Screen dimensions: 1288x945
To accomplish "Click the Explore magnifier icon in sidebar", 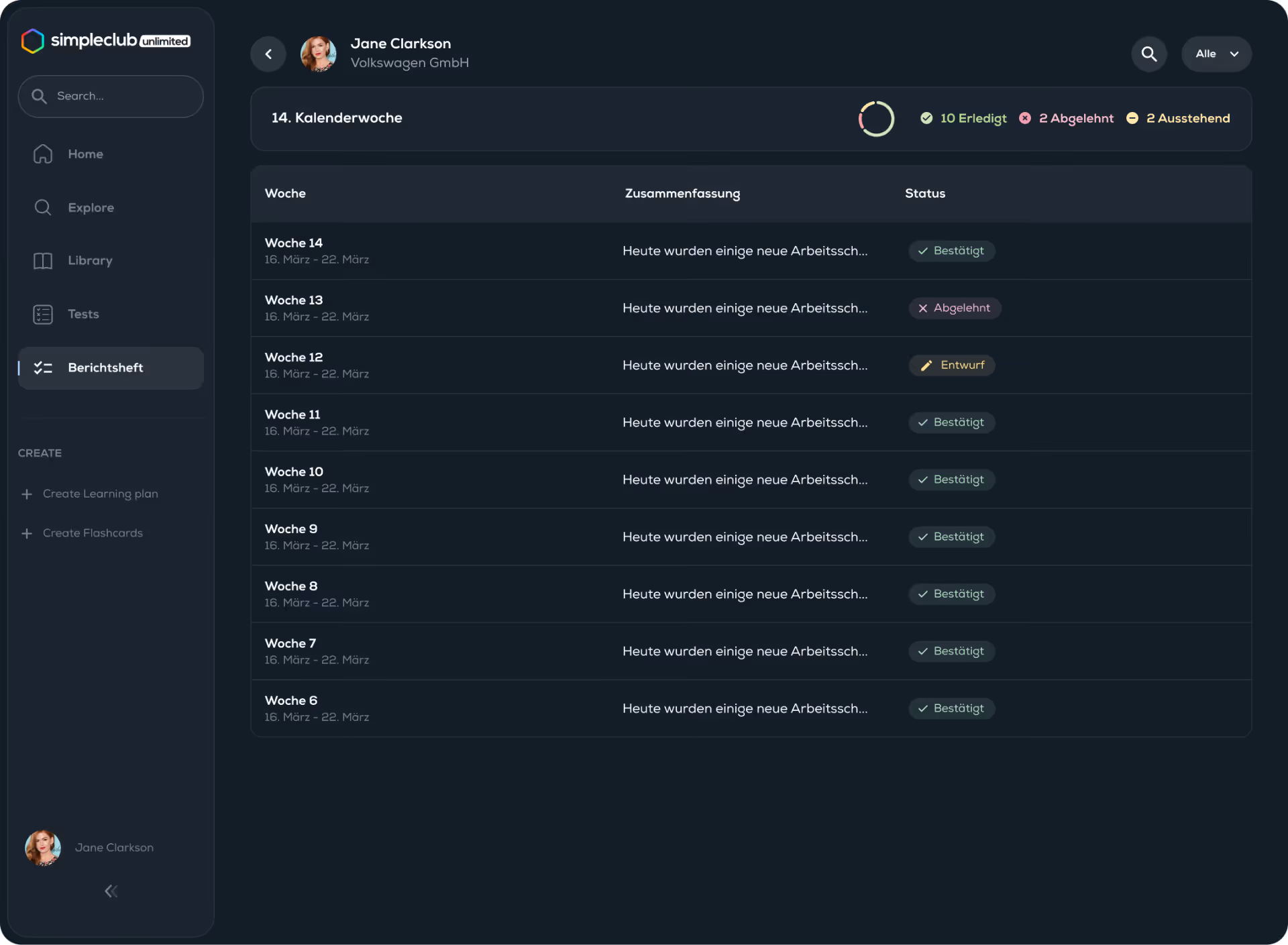I will tap(43, 208).
